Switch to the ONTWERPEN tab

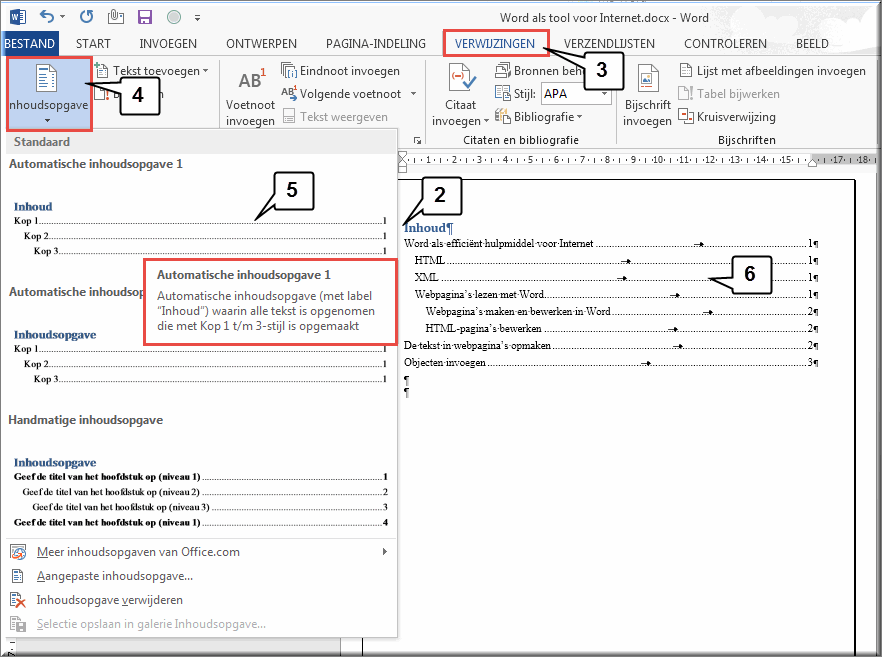pos(261,43)
